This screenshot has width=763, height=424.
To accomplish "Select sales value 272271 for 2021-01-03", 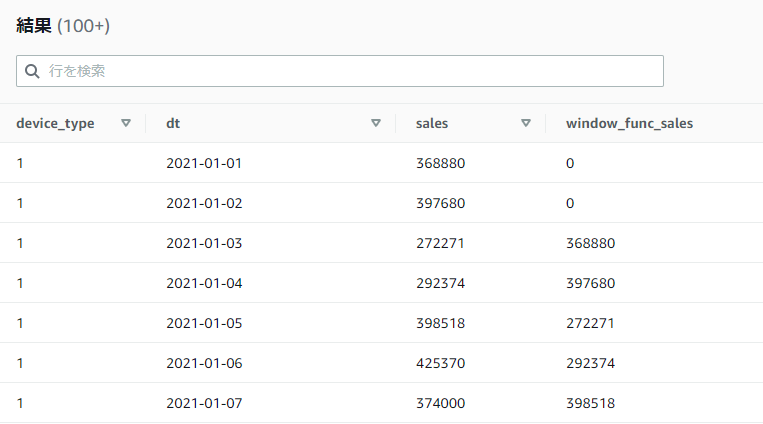I will click(440, 243).
